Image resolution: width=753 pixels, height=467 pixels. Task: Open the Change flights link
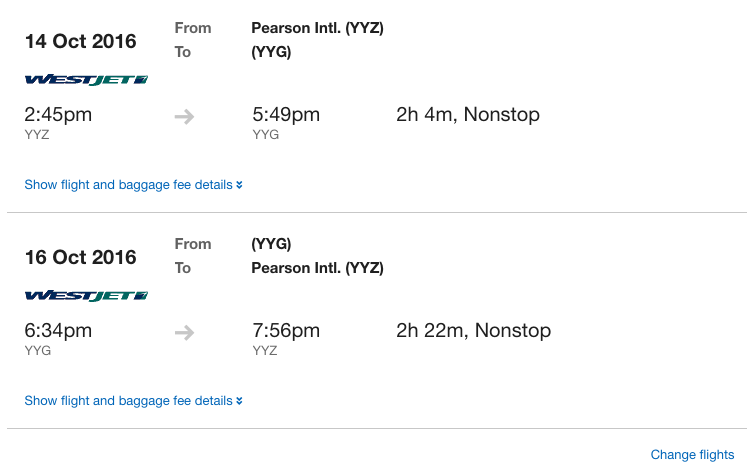(x=692, y=455)
